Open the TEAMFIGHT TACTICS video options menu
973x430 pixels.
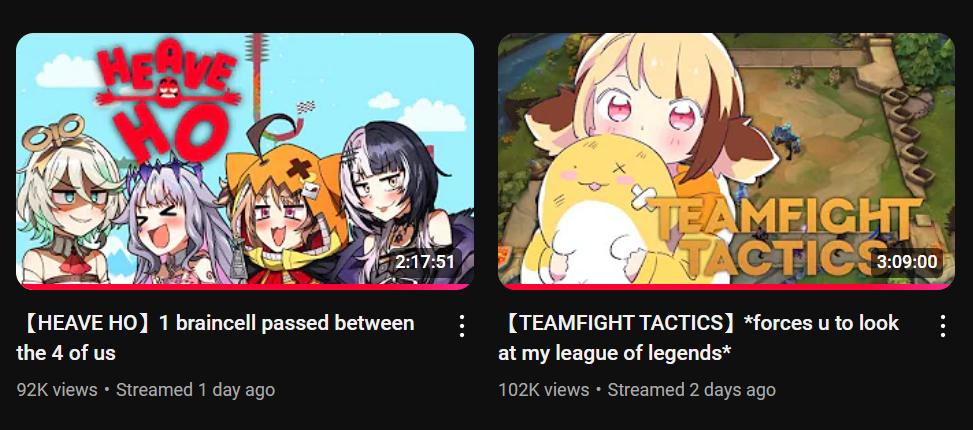(x=943, y=326)
